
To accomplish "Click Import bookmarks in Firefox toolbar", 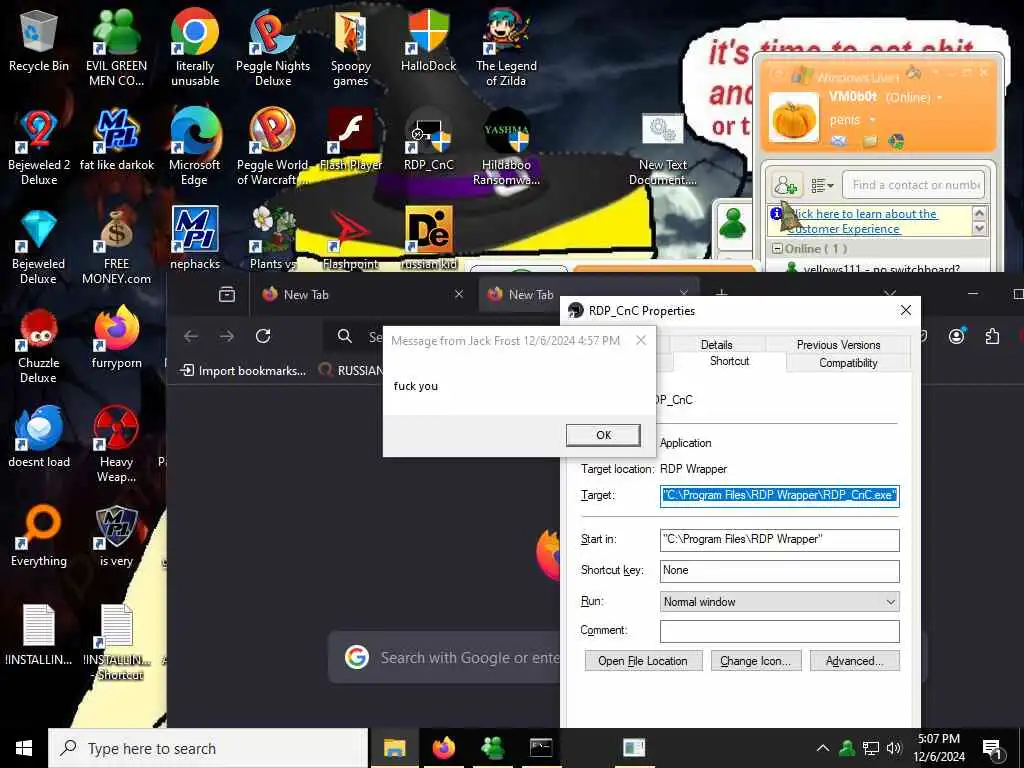I will pos(243,370).
